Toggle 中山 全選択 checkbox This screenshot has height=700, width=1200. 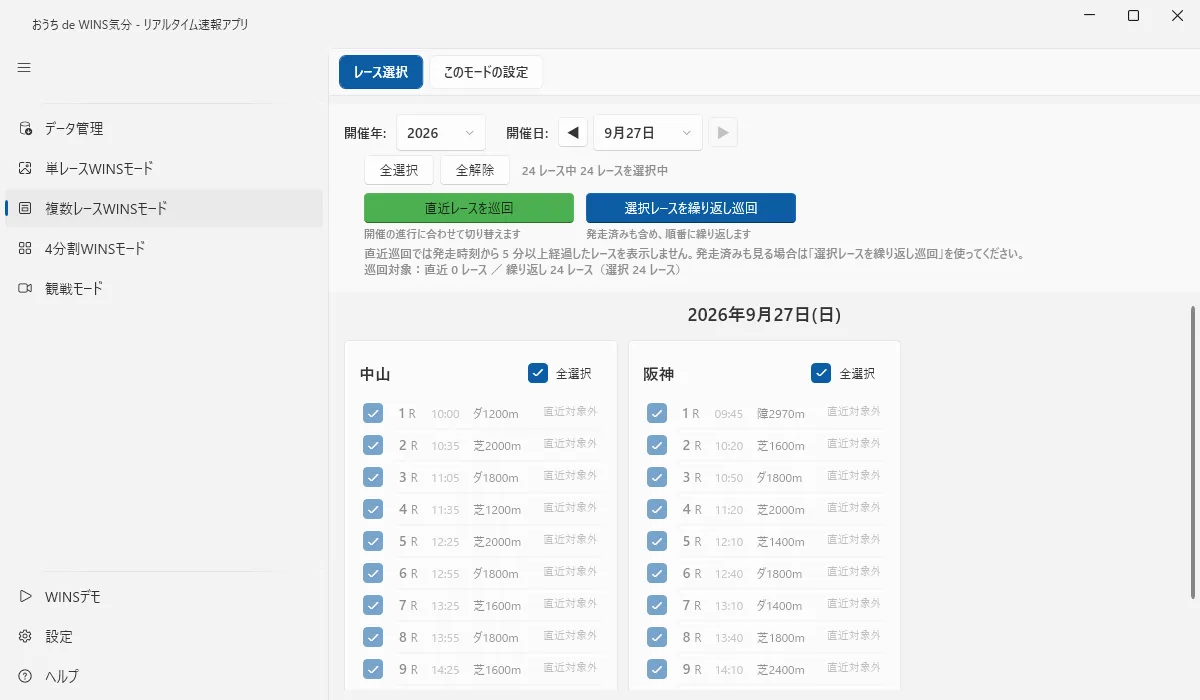coord(538,373)
